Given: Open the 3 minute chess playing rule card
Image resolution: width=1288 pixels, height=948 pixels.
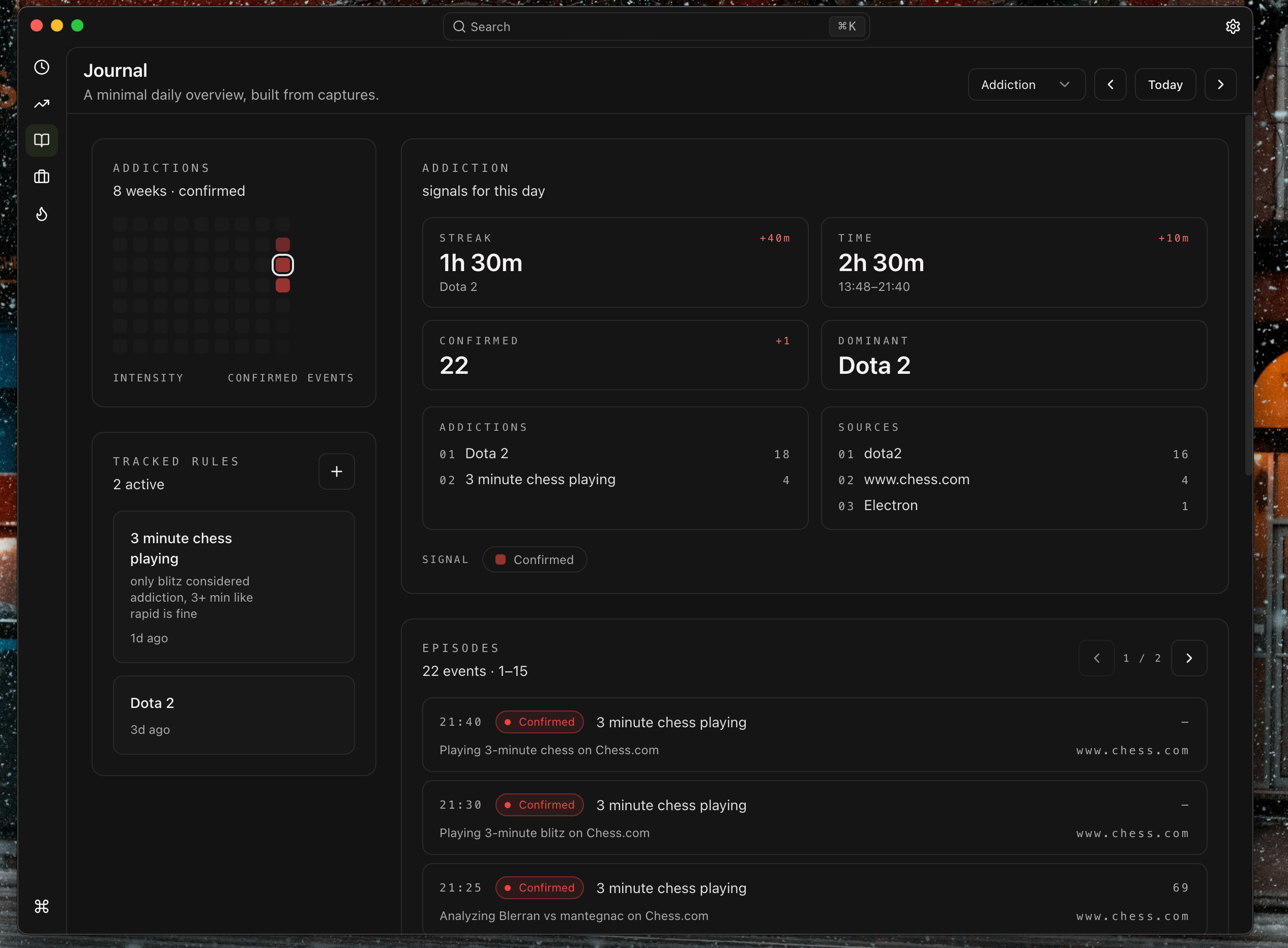Looking at the screenshot, I should click(233, 586).
